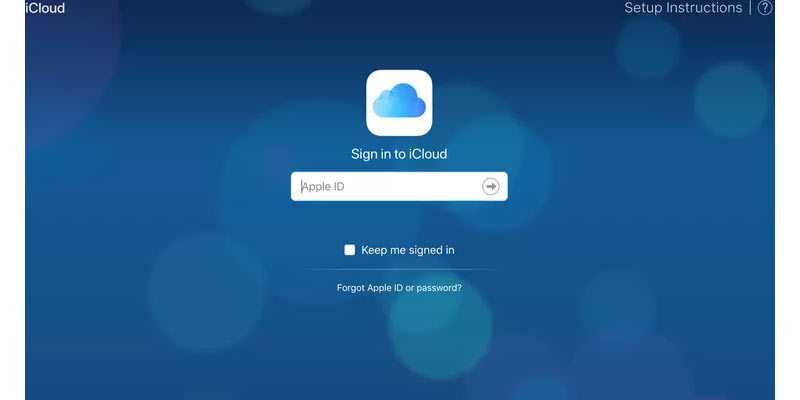Focus the Apple ID input field
Image resolution: width=800 pixels, height=400 pixels.
click(399, 186)
